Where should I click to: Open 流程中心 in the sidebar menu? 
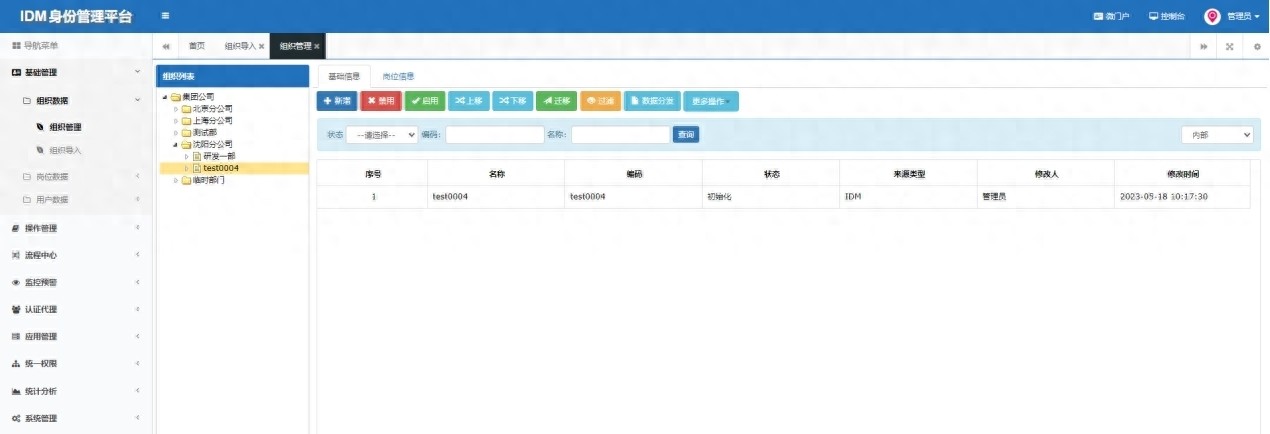41,255
